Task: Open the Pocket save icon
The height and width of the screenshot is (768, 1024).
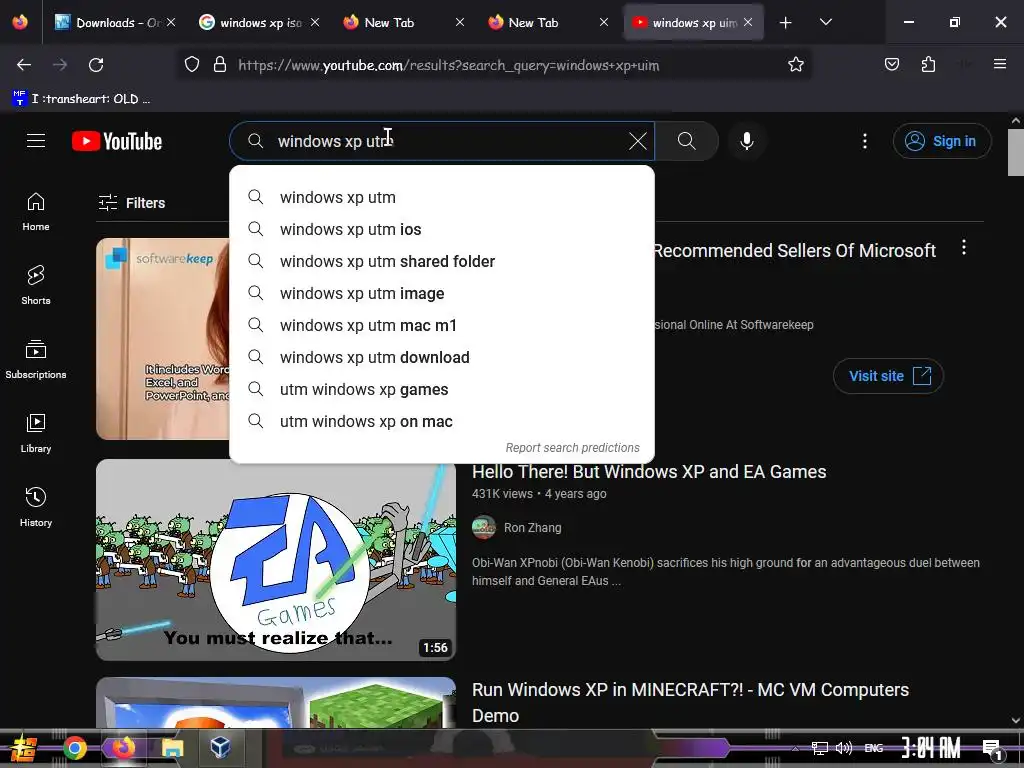Action: pos(891,64)
